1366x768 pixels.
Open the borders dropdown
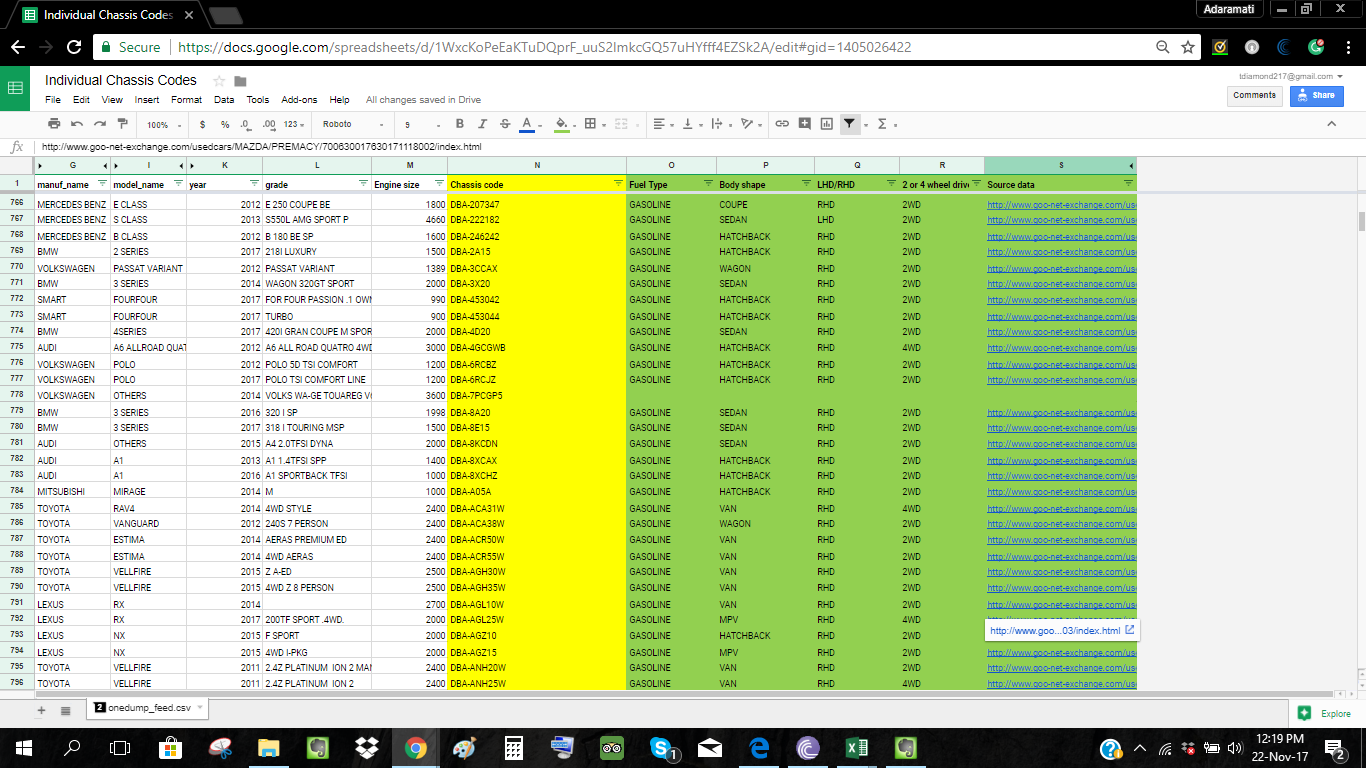595,124
